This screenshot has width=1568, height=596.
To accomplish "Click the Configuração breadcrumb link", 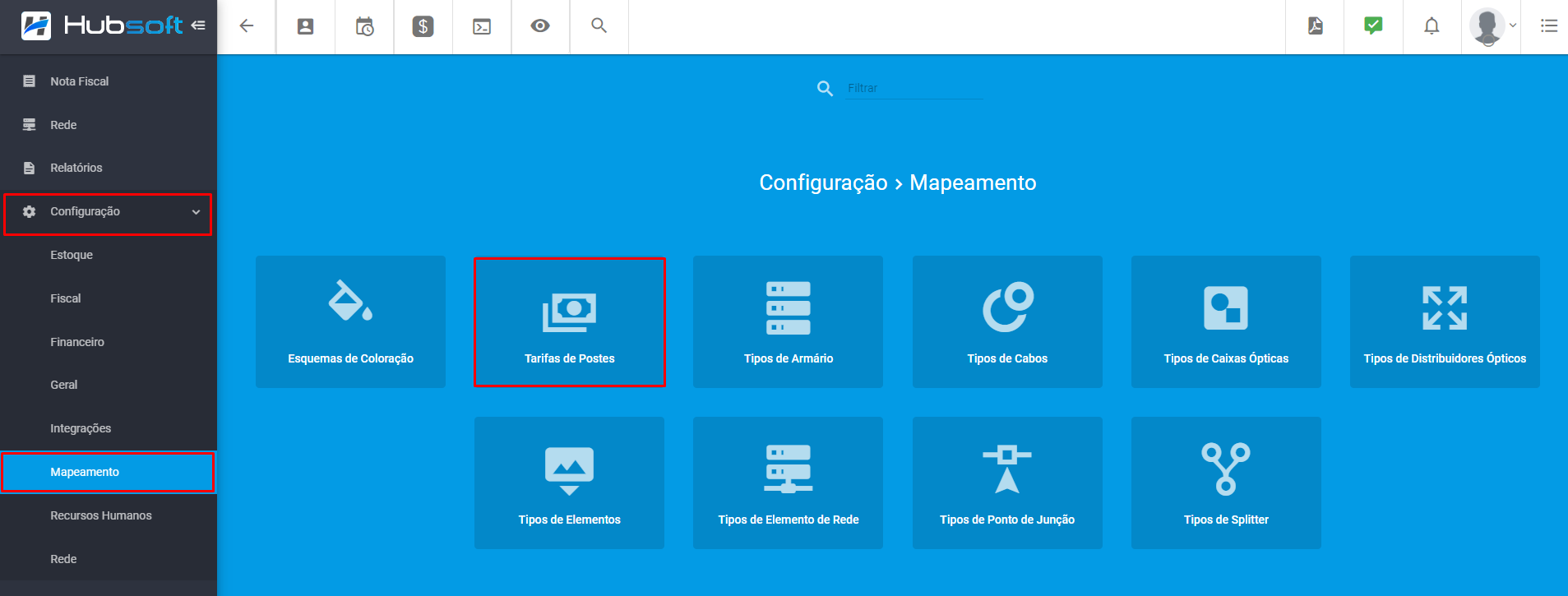I will (x=823, y=182).
